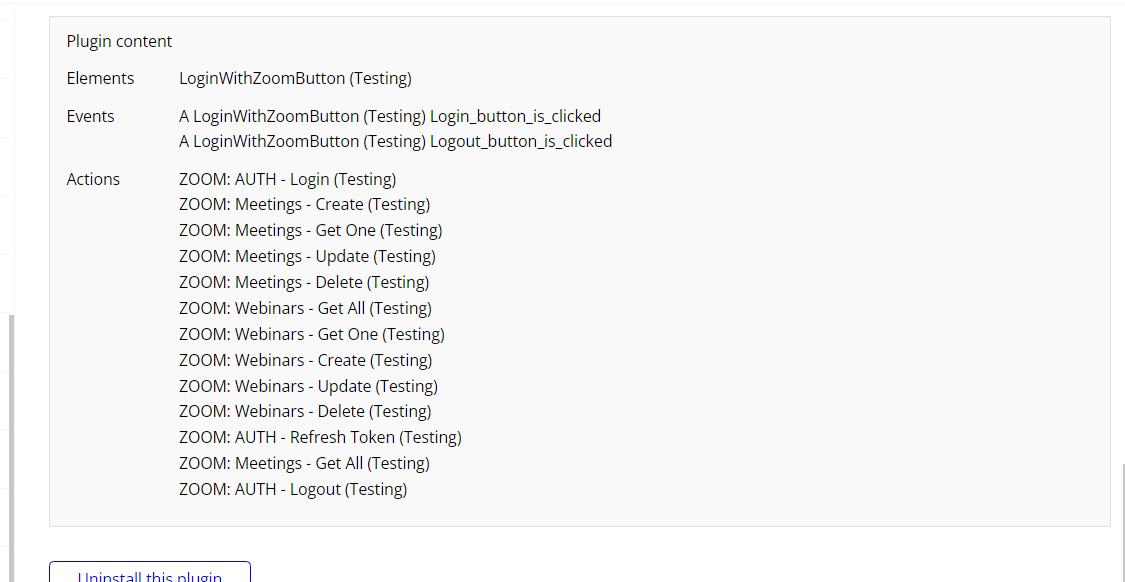Click the Uninstall this plugin button
Image resolution: width=1125 pixels, height=582 pixels.
coord(150,575)
